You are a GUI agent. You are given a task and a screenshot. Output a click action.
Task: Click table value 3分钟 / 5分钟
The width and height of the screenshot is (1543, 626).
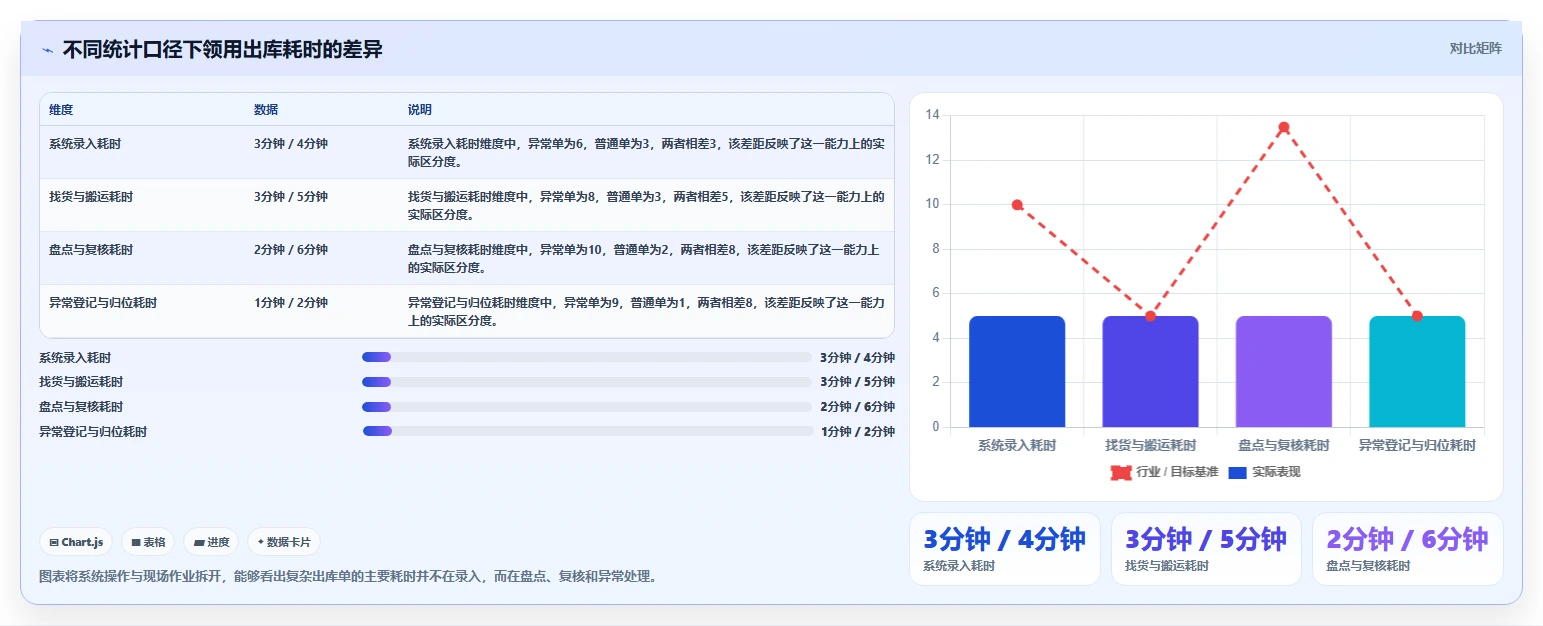click(x=291, y=197)
